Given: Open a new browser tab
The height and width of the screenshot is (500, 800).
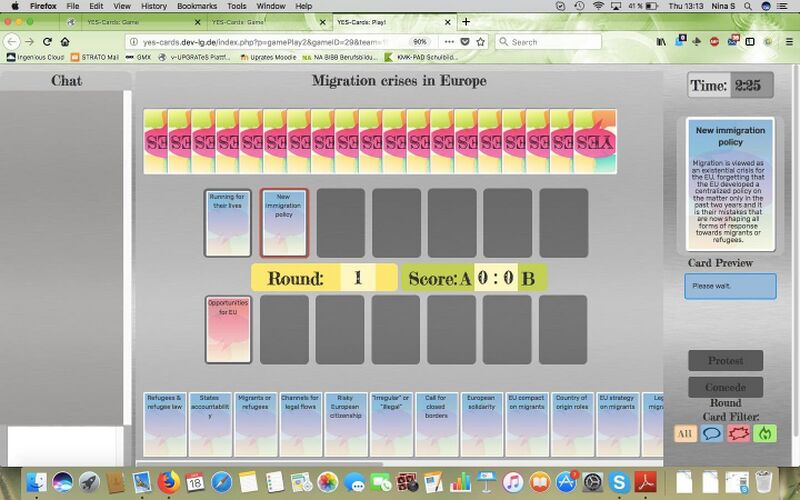Looking at the screenshot, I should pyautogui.click(x=466, y=22).
